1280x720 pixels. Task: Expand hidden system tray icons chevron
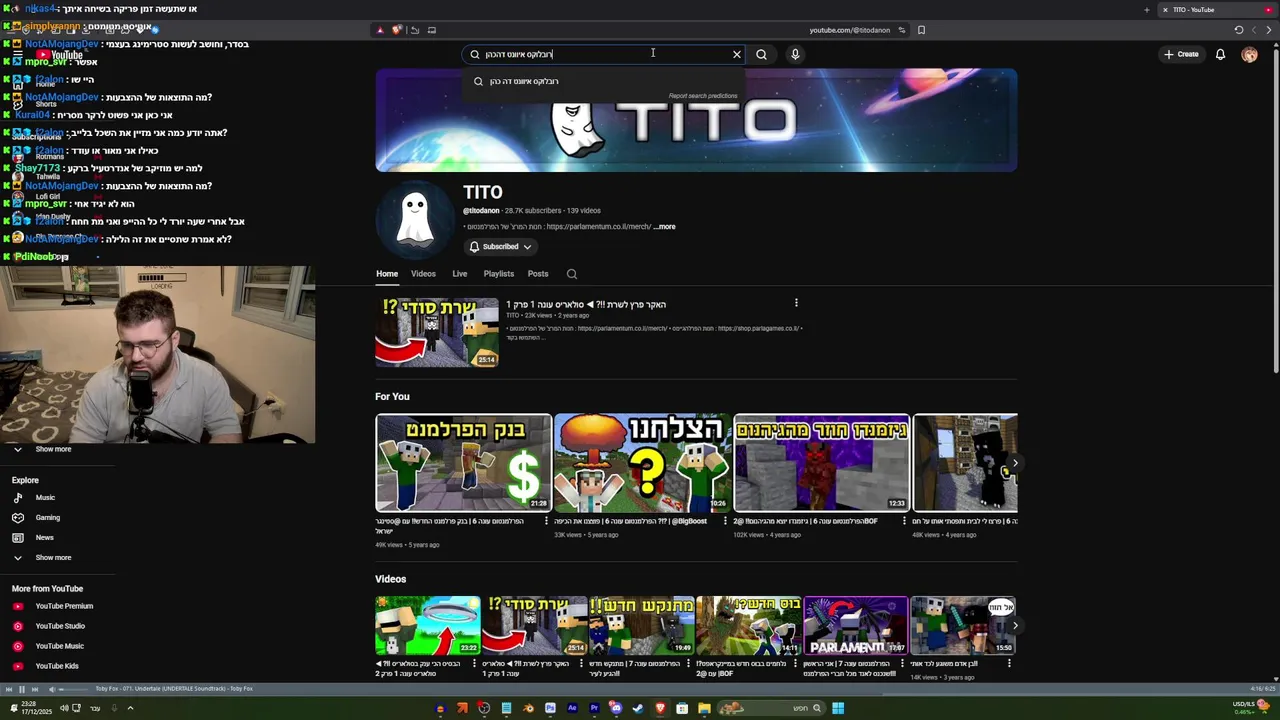[130, 708]
